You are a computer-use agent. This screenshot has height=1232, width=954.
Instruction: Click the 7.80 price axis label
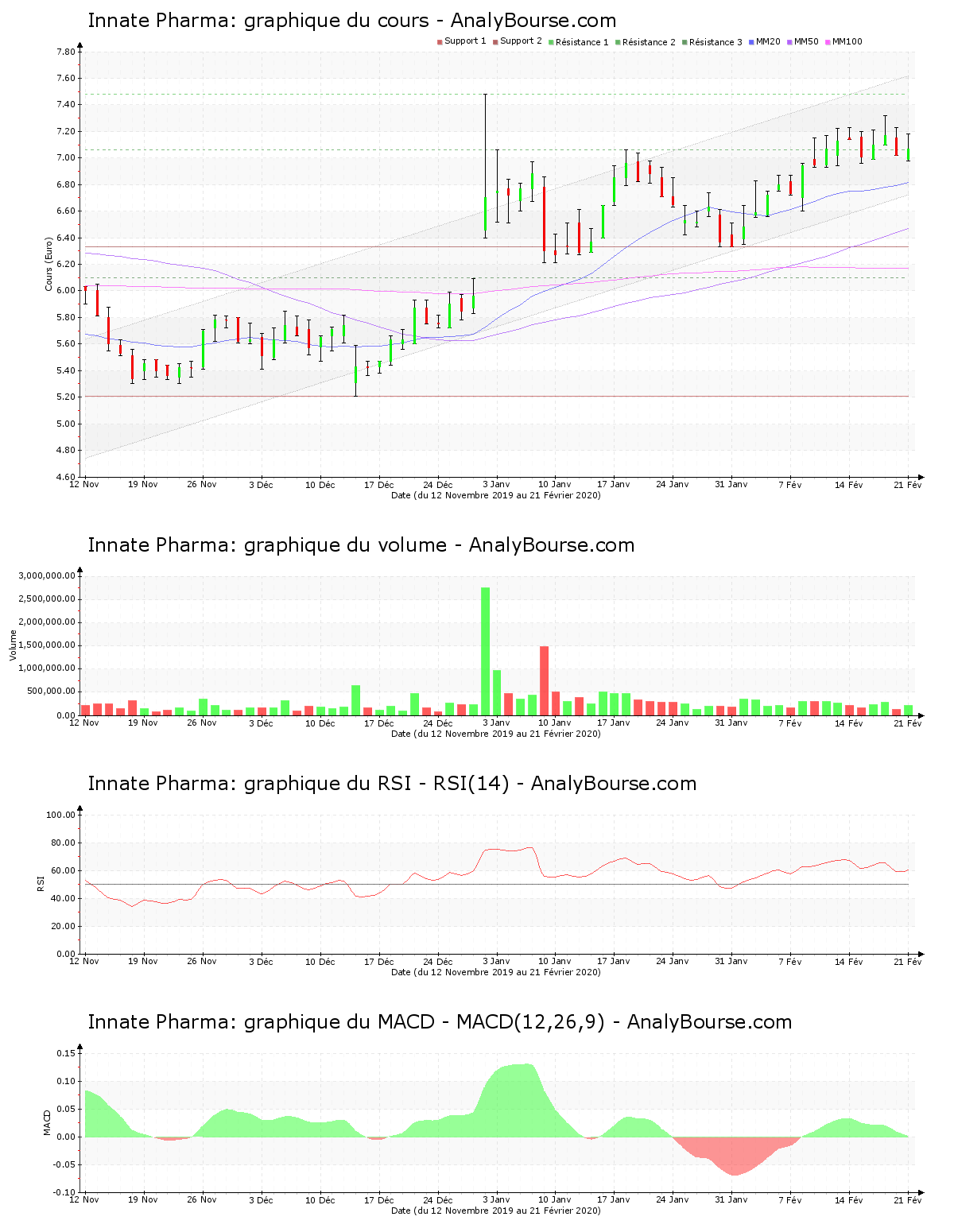click(x=66, y=52)
